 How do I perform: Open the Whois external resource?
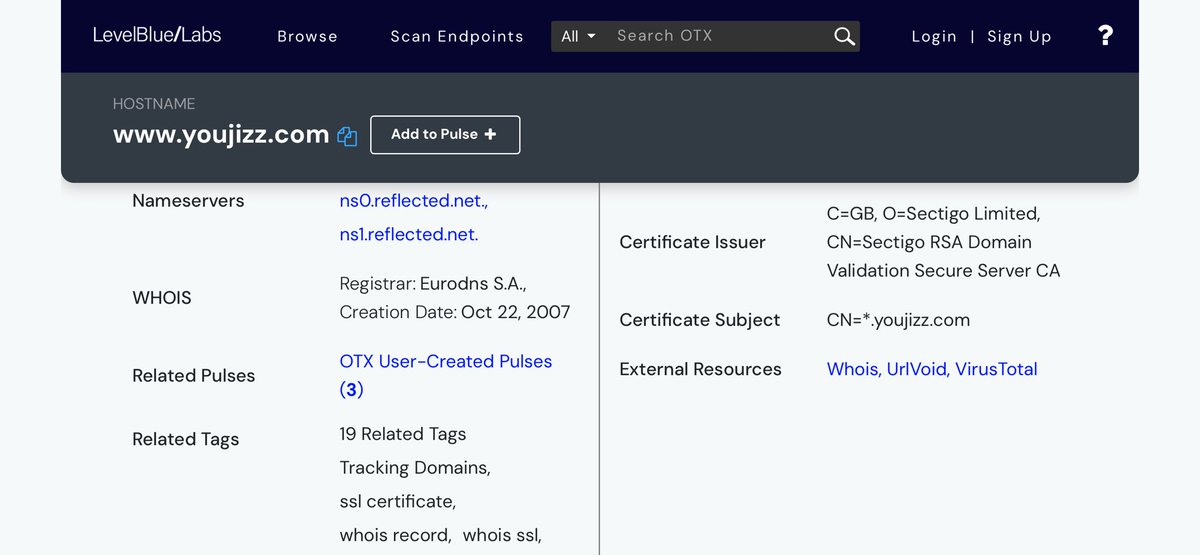(x=852, y=369)
